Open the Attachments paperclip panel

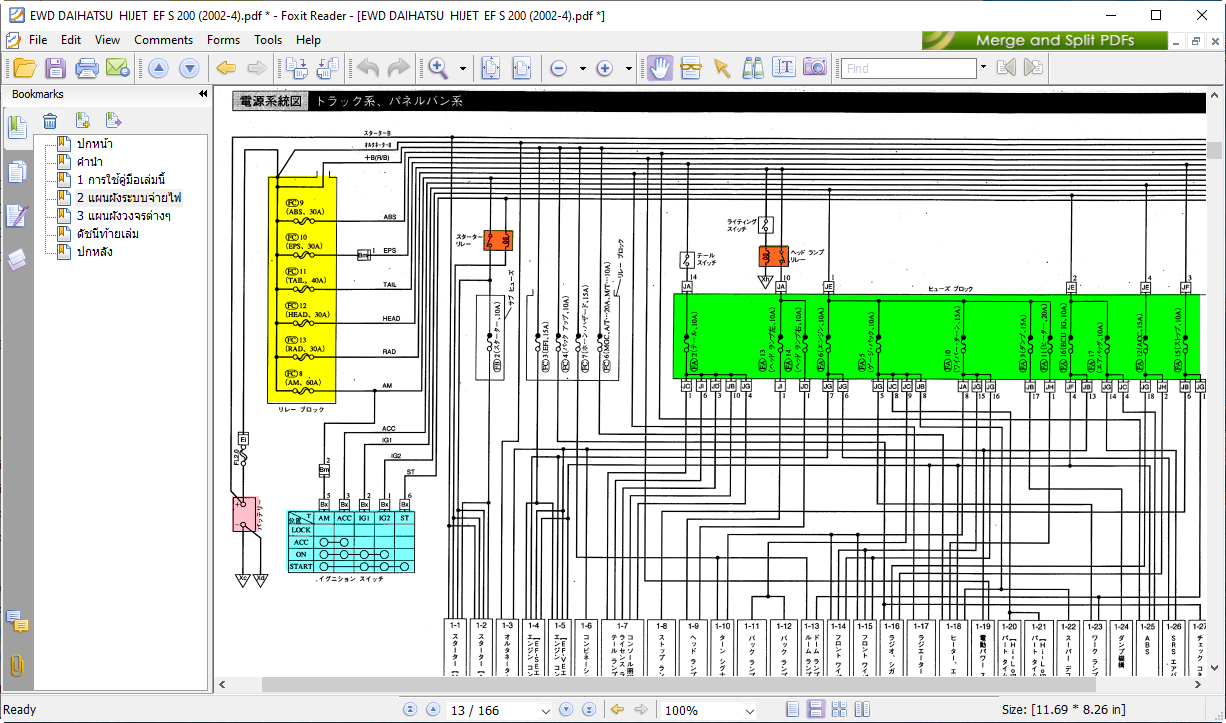[x=17, y=664]
